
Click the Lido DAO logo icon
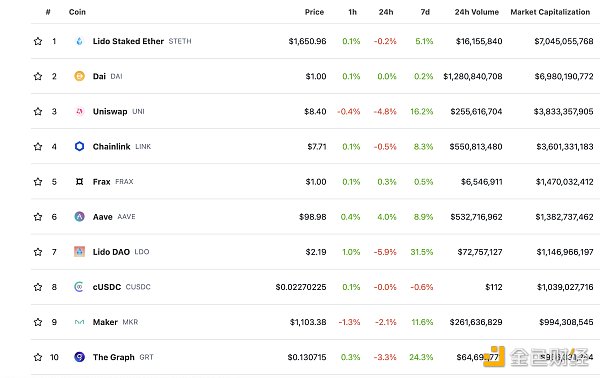(79, 252)
